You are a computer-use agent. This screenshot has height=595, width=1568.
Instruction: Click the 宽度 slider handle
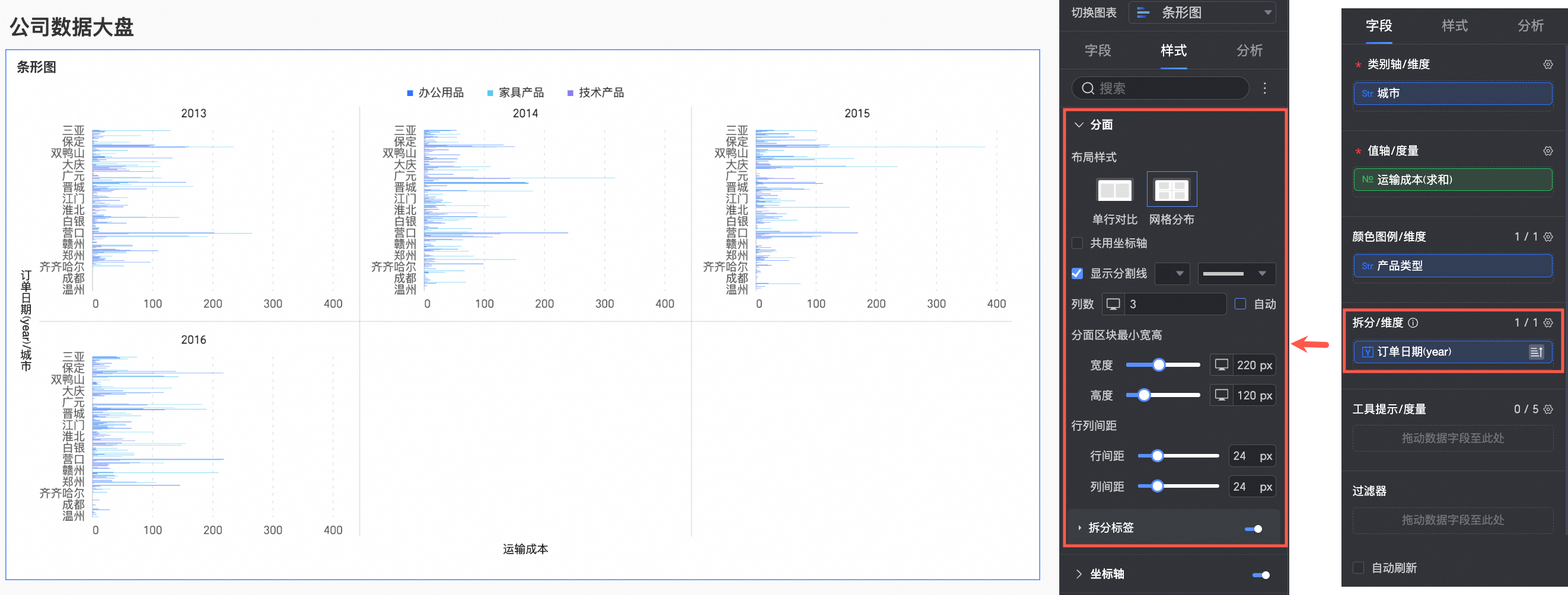tap(1159, 365)
